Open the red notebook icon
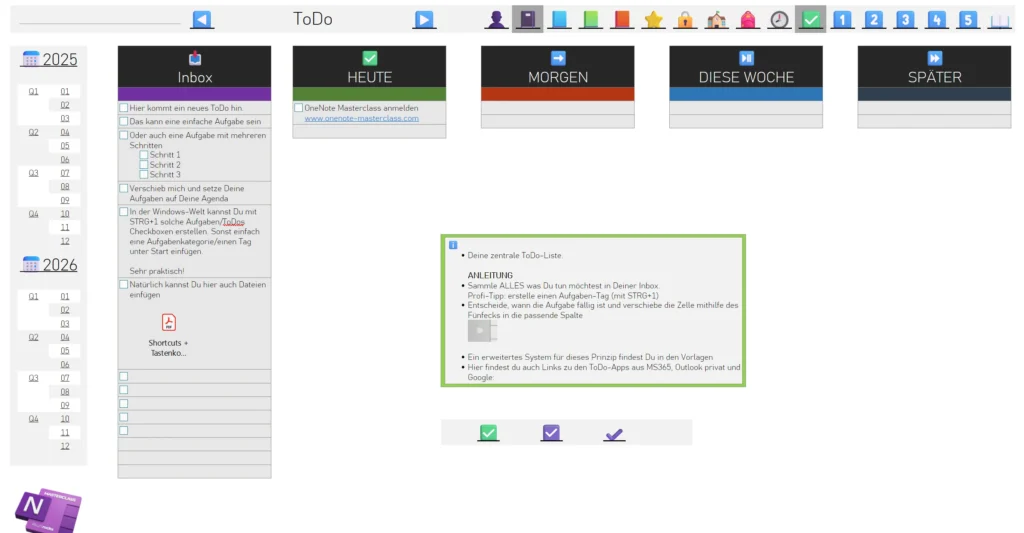 point(622,20)
